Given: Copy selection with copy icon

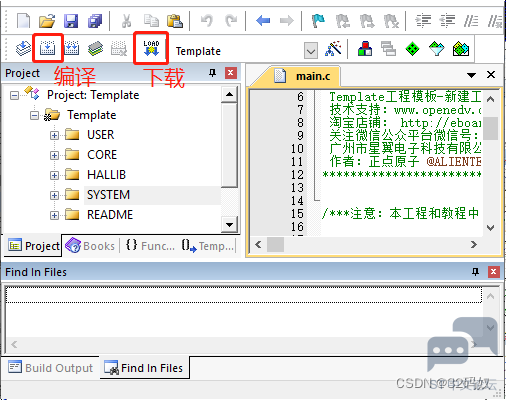Looking at the screenshot, I should tap(151, 21).
